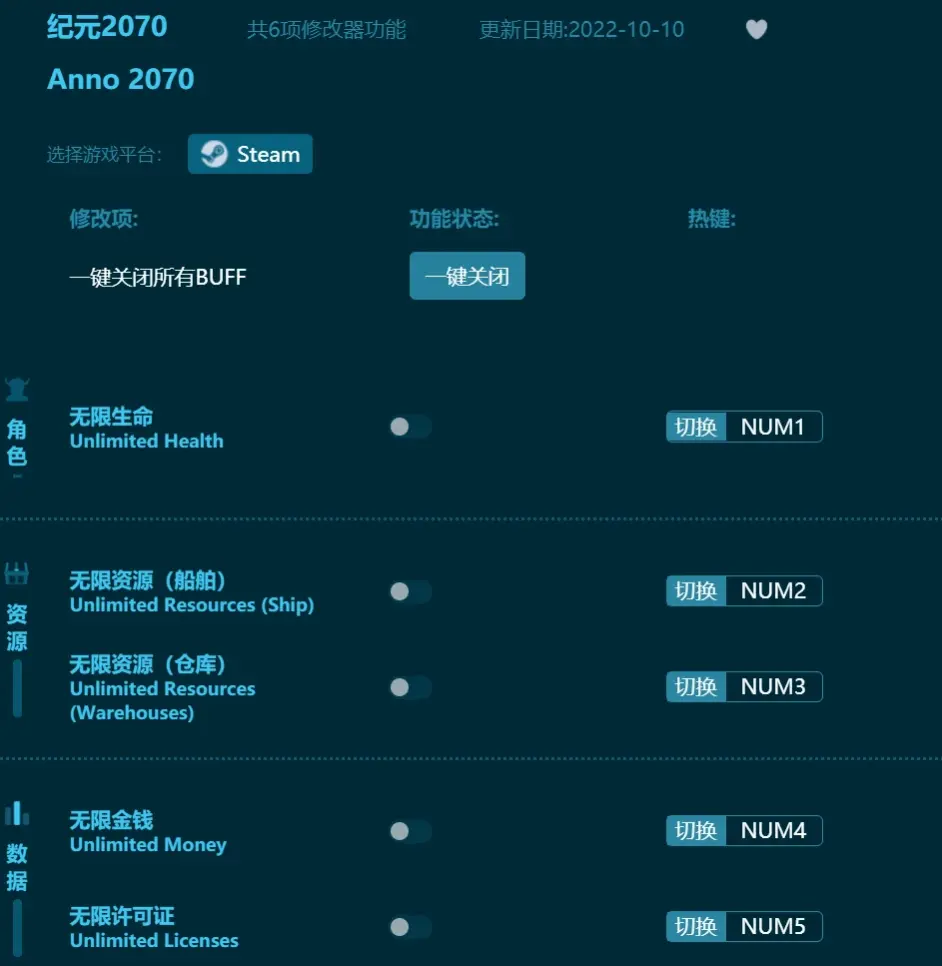Click the 无限金钱 Unlimited Money label
Screen dimensions: 942x966
click(x=147, y=832)
